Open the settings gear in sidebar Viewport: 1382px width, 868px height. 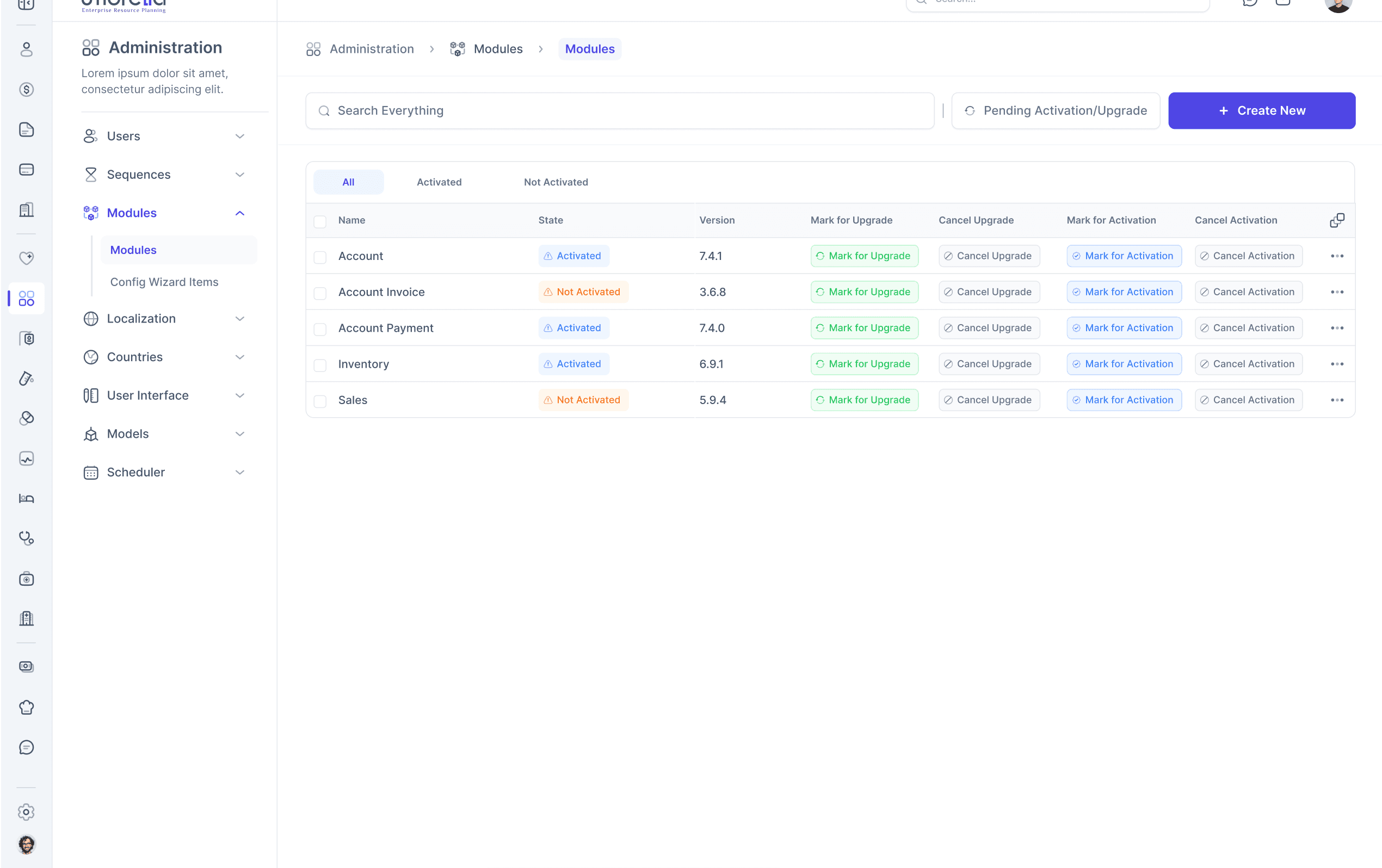pos(27,812)
